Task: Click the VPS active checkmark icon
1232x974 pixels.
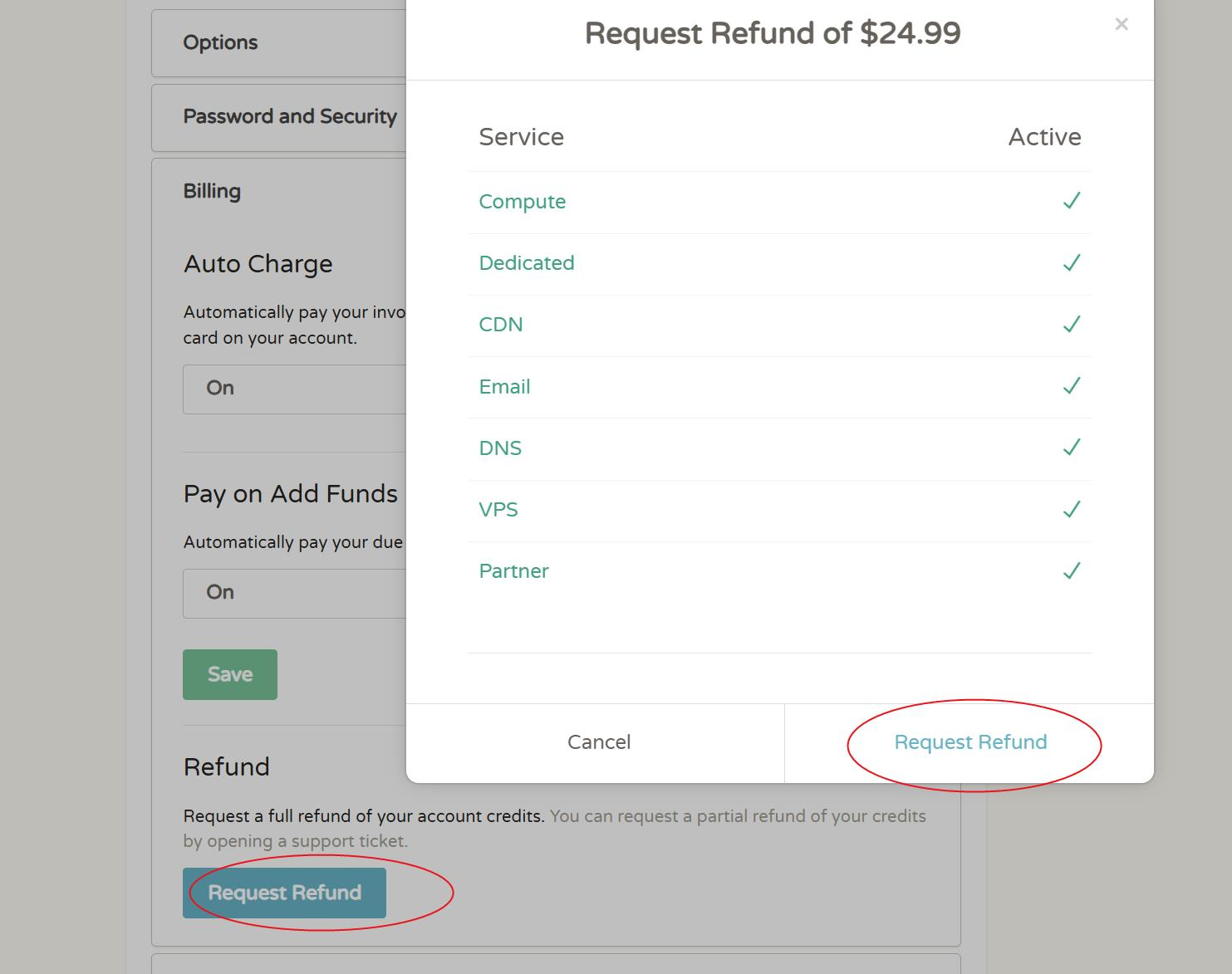Action: (1072, 509)
